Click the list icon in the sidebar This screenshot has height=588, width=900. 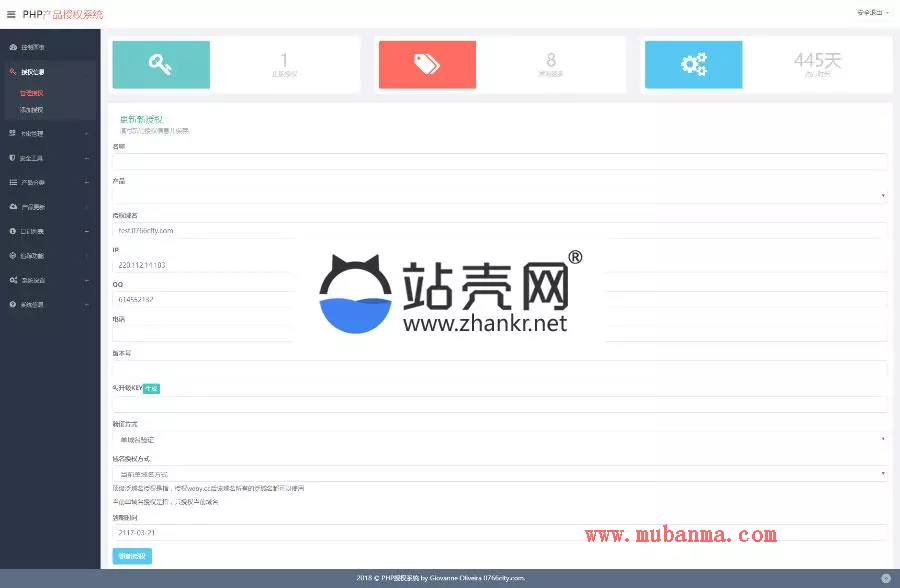13,183
